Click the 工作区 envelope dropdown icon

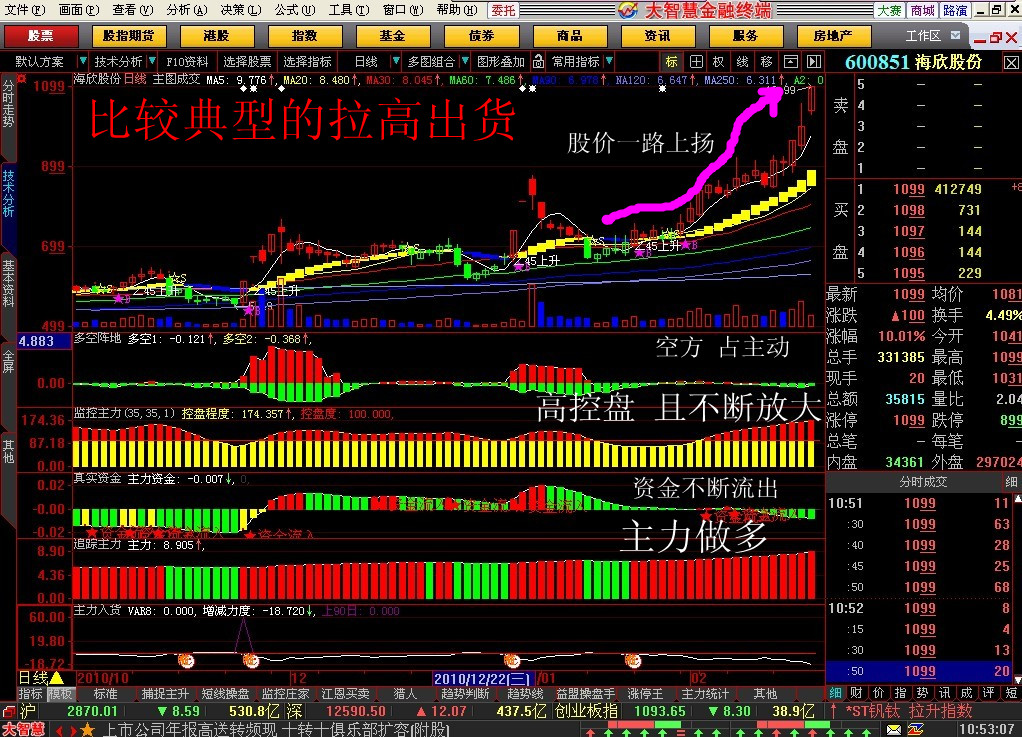coord(956,35)
